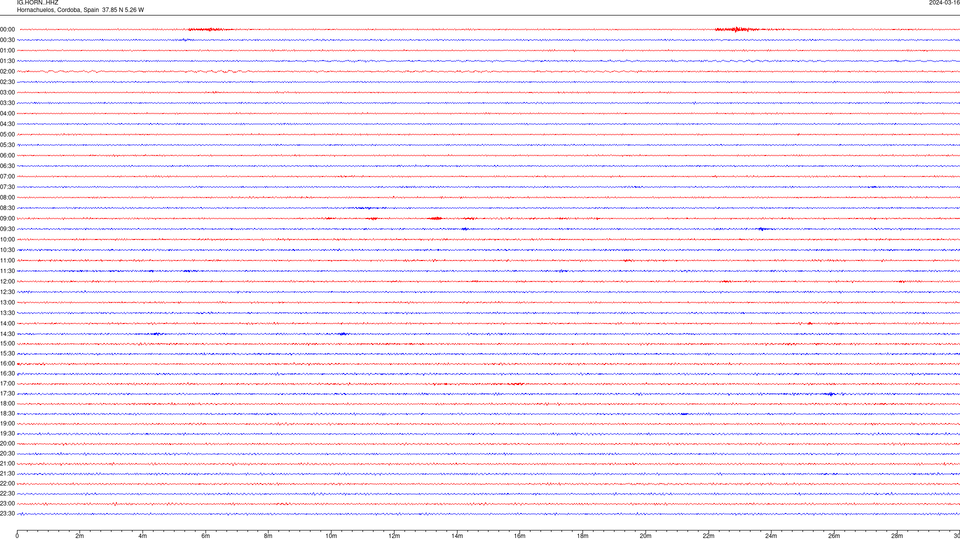Screen dimensions: 960x540
Task: Select the 10:00 trace time label
Action: 7,239
